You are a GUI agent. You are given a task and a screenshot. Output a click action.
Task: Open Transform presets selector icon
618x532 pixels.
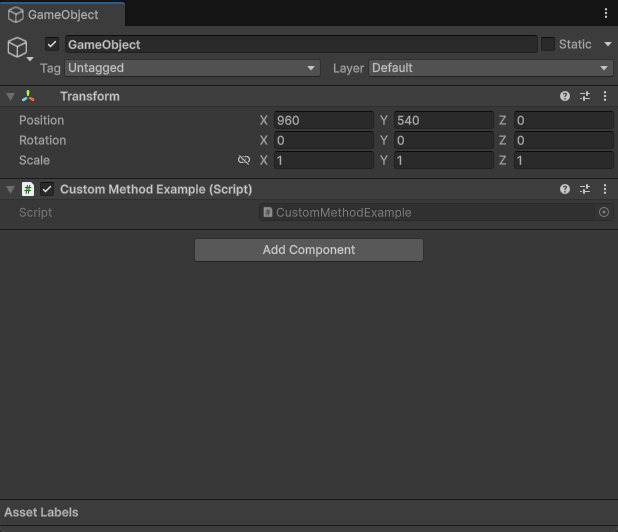(585, 97)
